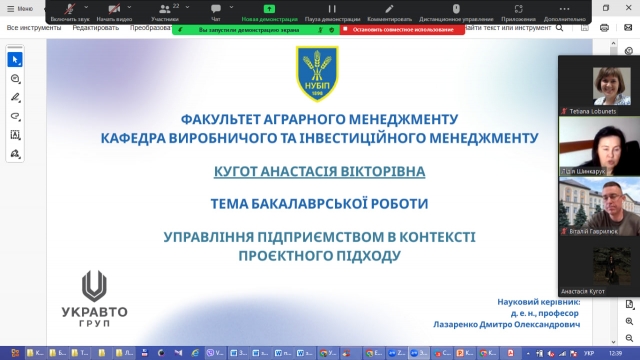The width and height of the screenshot is (640, 360).
Task: Open the Internet Explorer taskbar icon
Action: [x=196, y=353]
